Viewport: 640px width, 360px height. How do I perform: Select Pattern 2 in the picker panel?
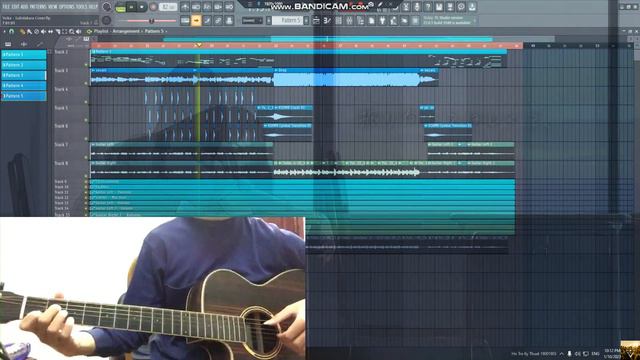coord(24,65)
